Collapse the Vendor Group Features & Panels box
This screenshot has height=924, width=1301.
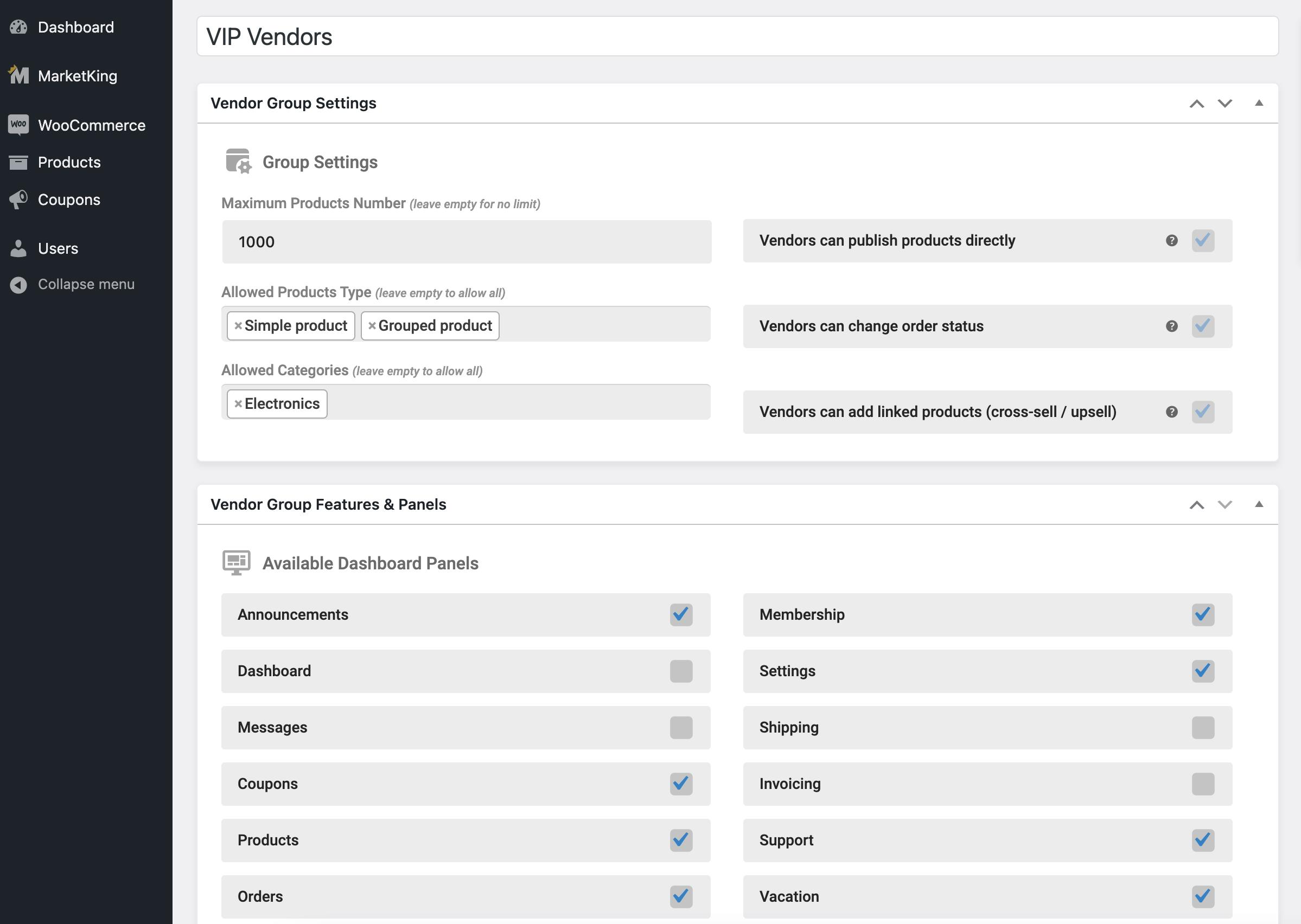[1259, 504]
